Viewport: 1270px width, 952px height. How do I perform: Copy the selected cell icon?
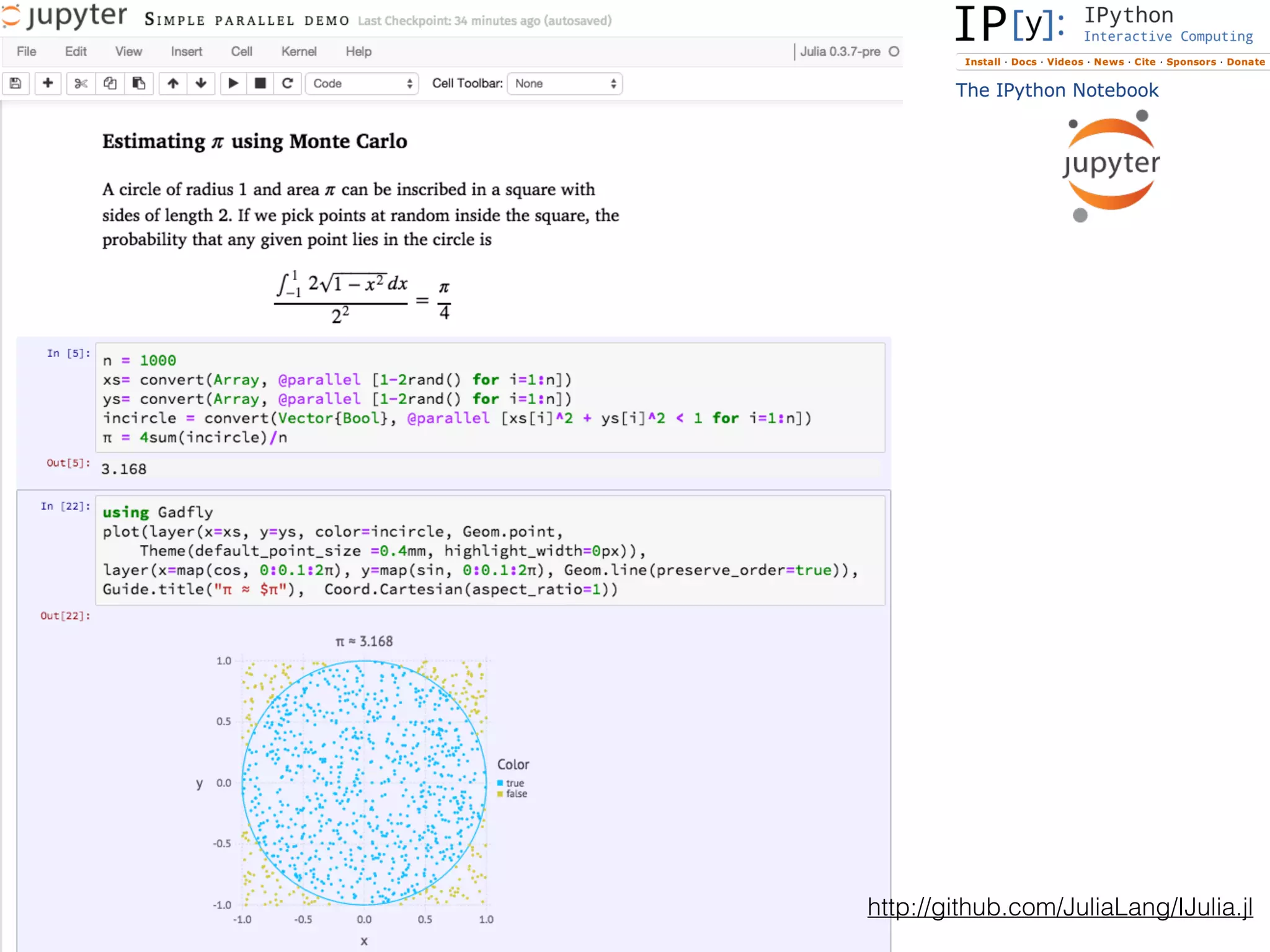(x=110, y=84)
